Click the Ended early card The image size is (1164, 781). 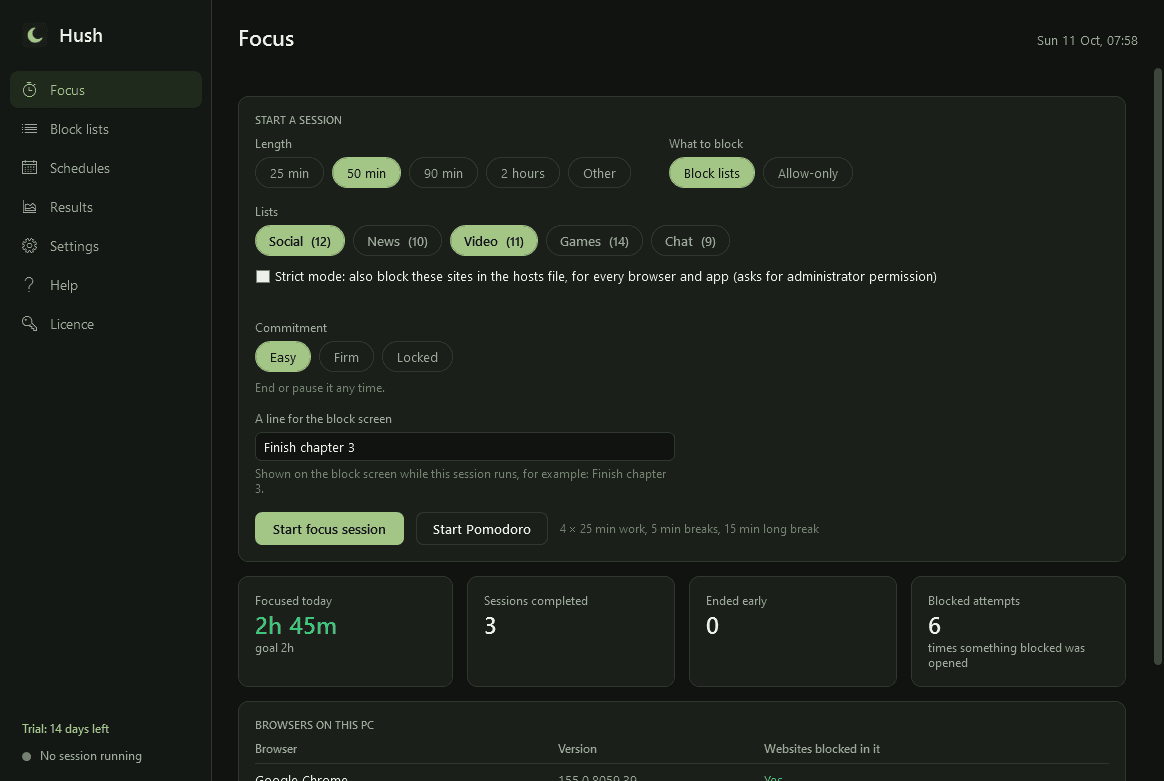[x=793, y=632]
